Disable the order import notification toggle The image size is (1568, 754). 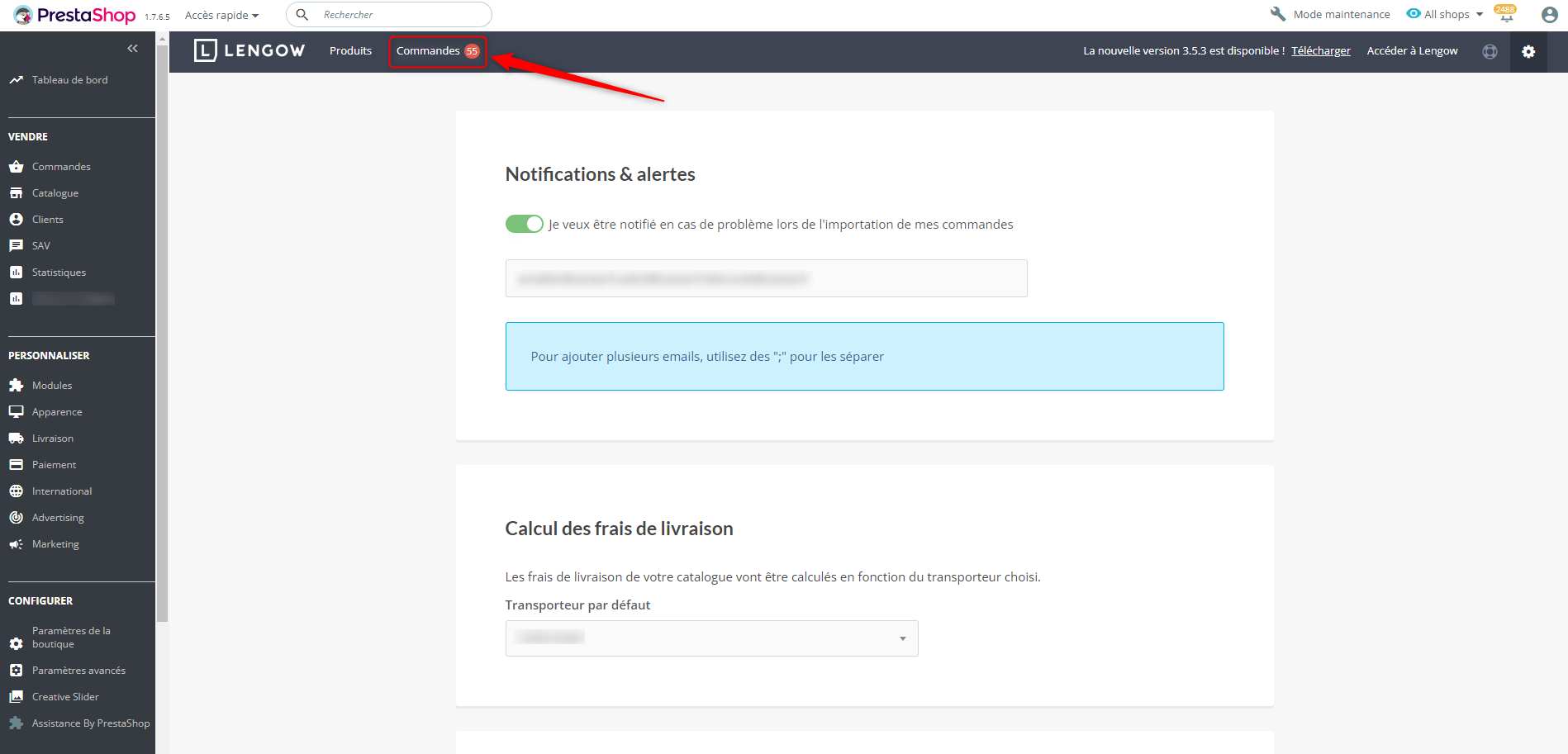tap(525, 224)
